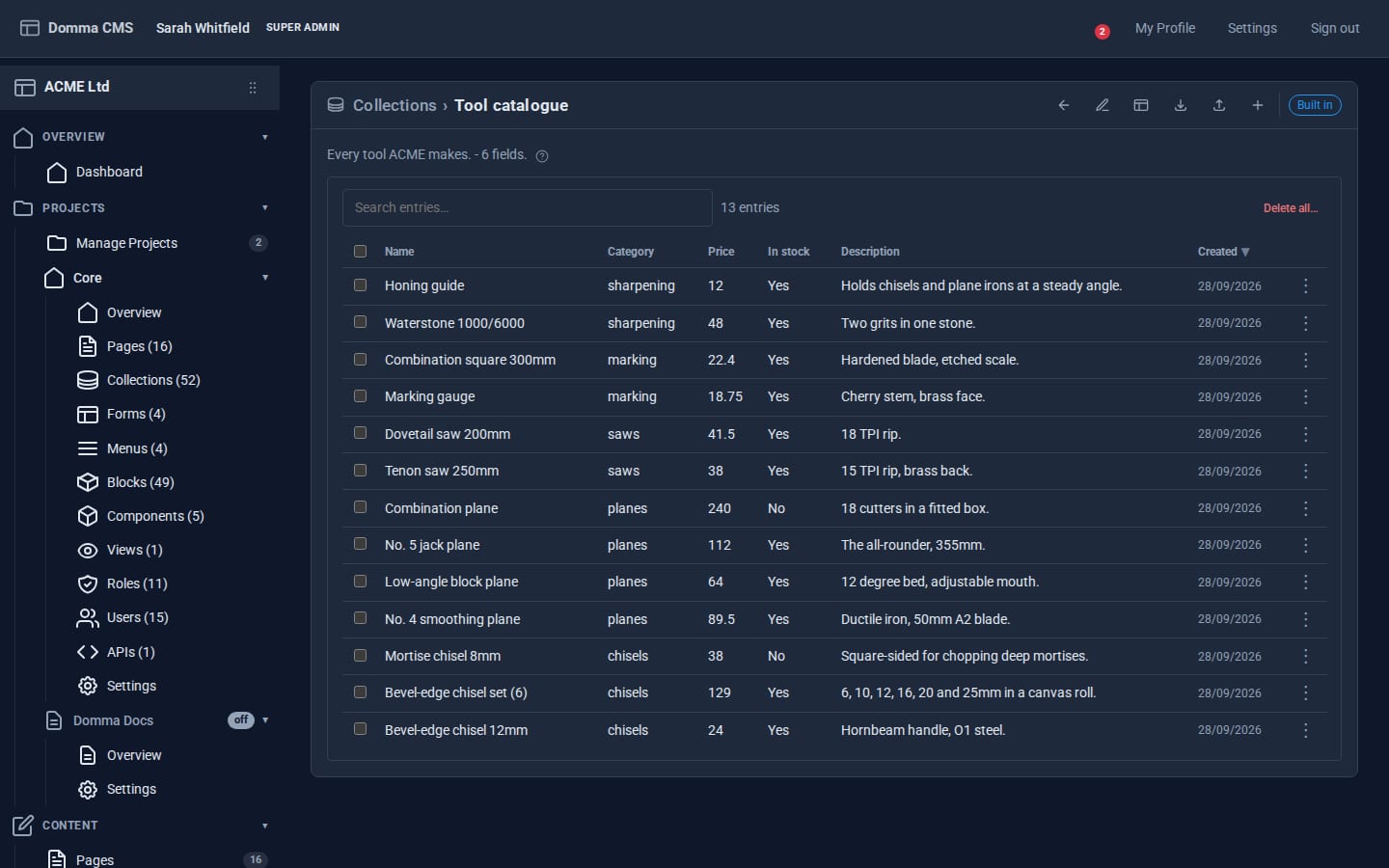Click the Built in badge
Screen dimensions: 1389x868
click(x=1315, y=105)
